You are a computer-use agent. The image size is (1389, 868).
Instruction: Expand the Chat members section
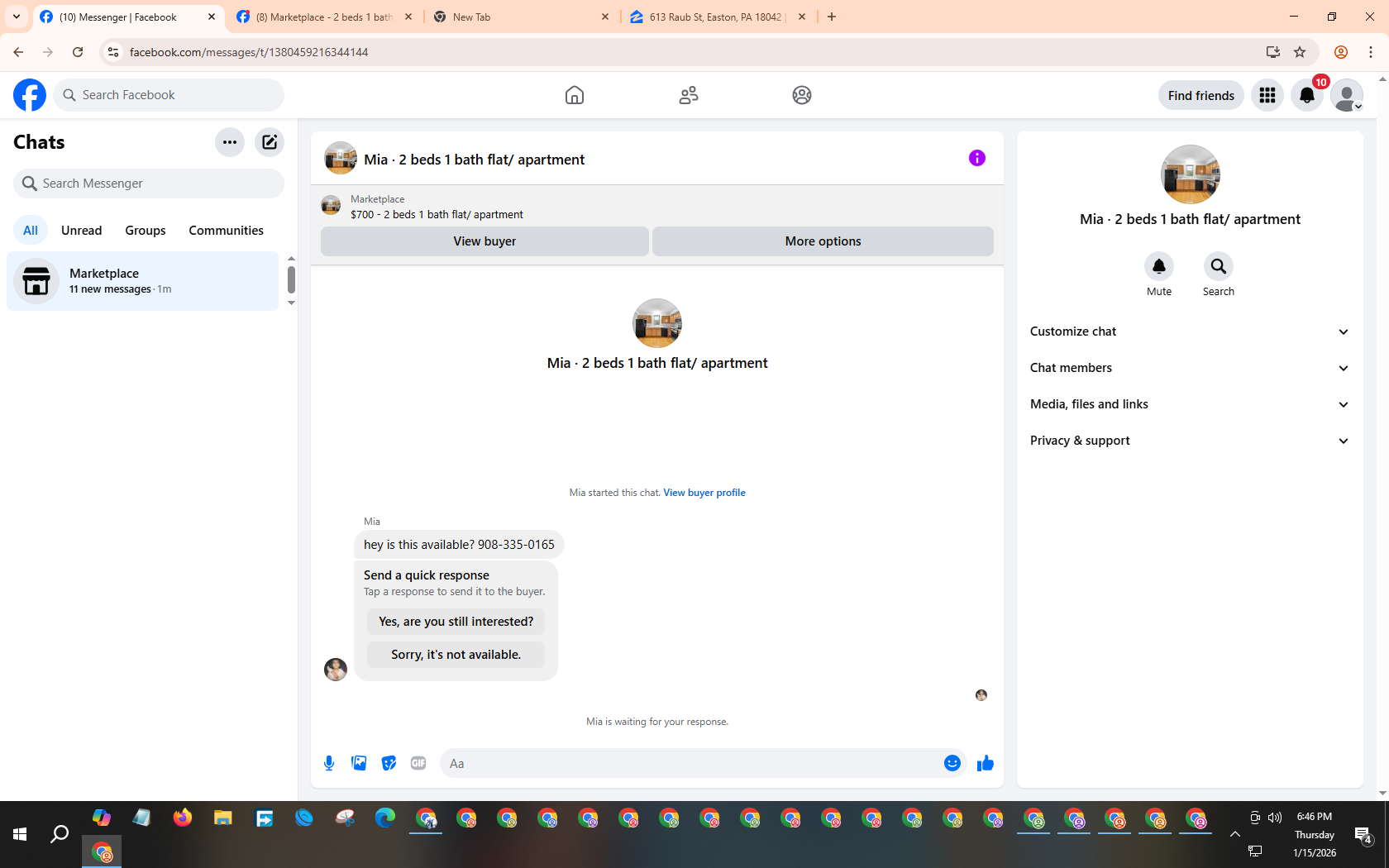pyautogui.click(x=1190, y=368)
